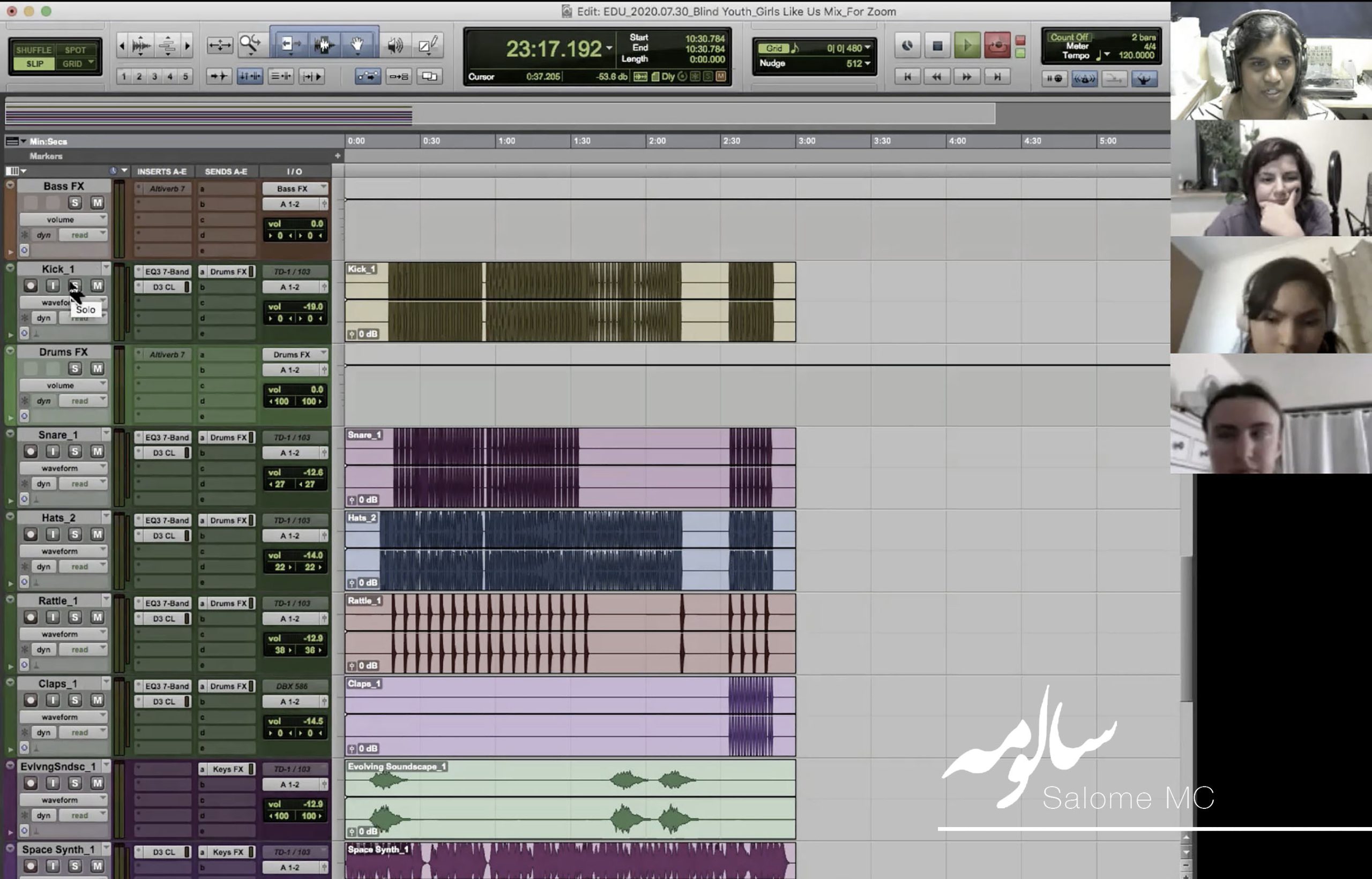Select the Scrubber speaker tool
This screenshot has width=1372, height=879.
394,44
